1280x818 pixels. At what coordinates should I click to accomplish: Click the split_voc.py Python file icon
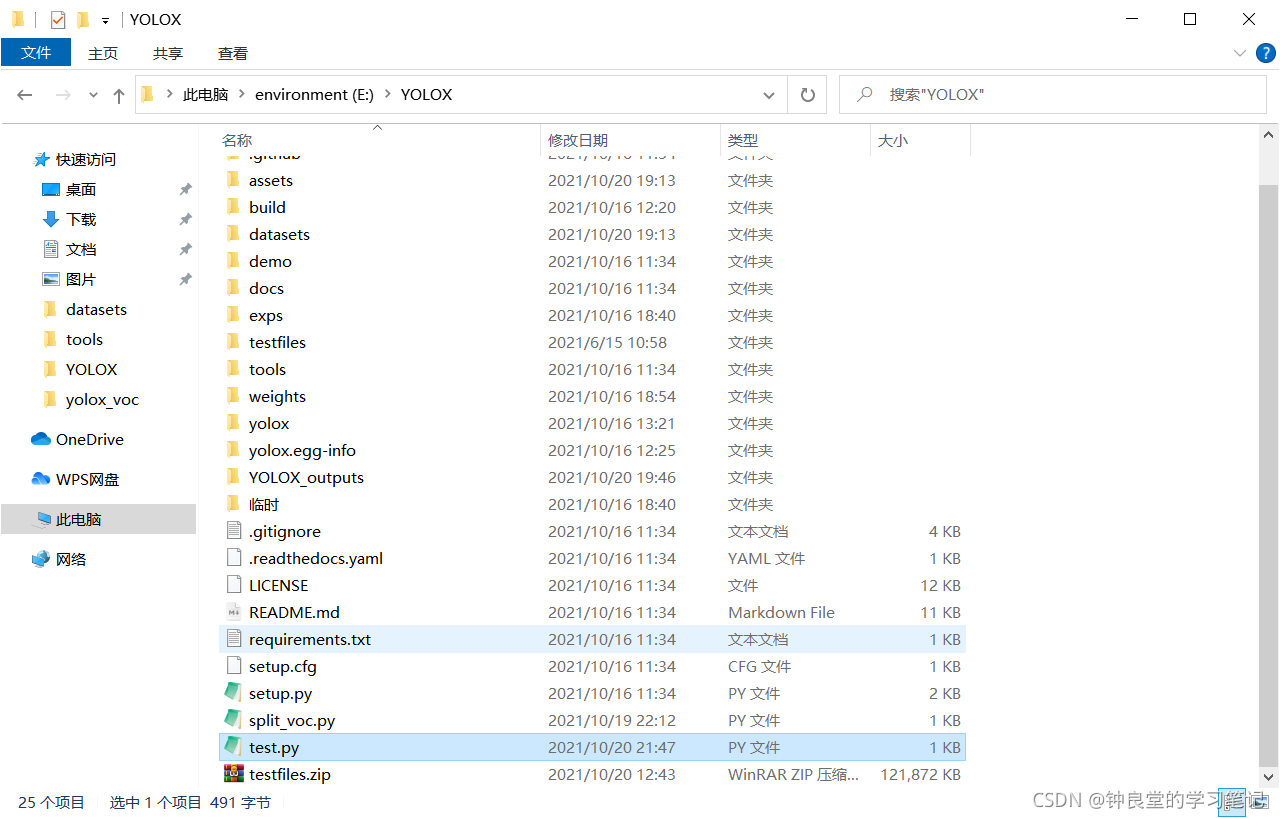pyautogui.click(x=233, y=720)
